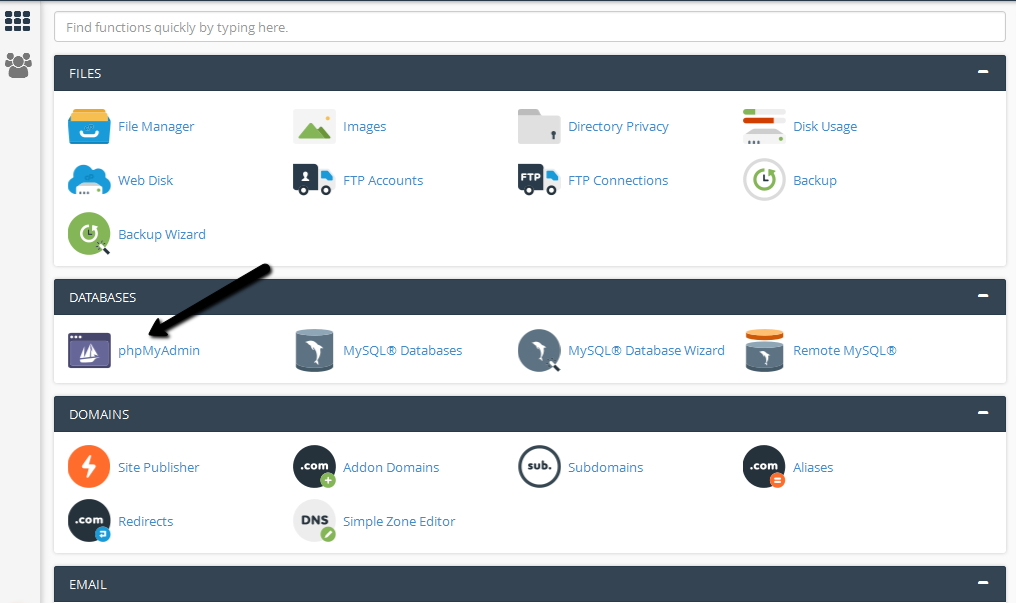Open the MySQL Database Wizard link

646,351
